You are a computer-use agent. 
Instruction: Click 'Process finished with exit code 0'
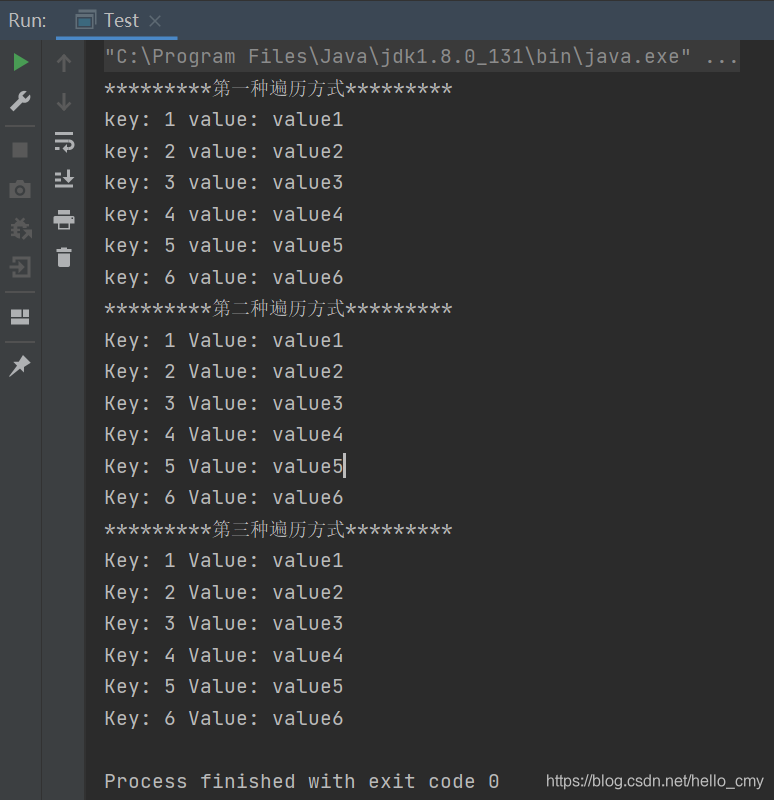(302, 781)
